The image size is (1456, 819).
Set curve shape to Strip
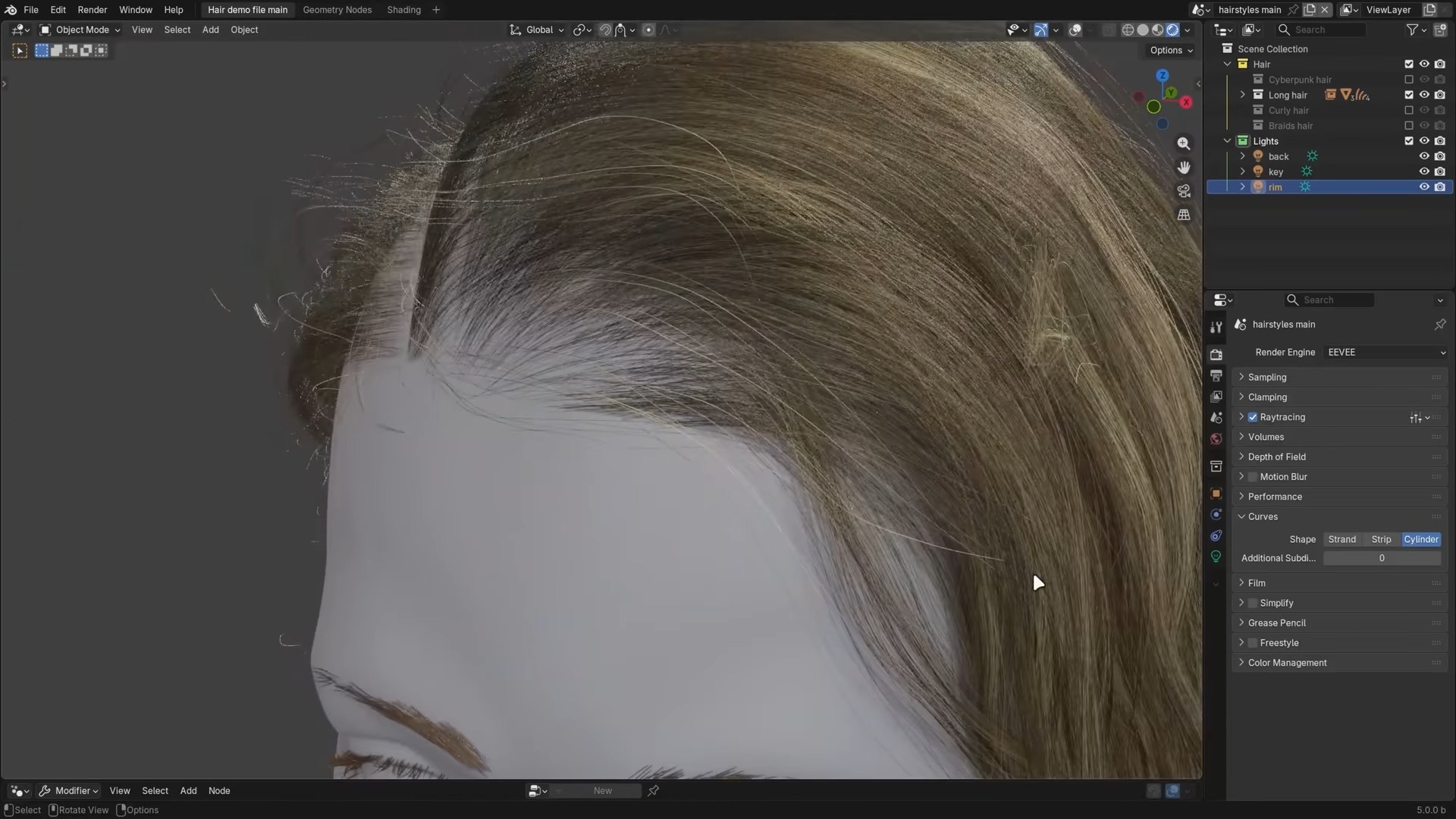pos(1381,539)
